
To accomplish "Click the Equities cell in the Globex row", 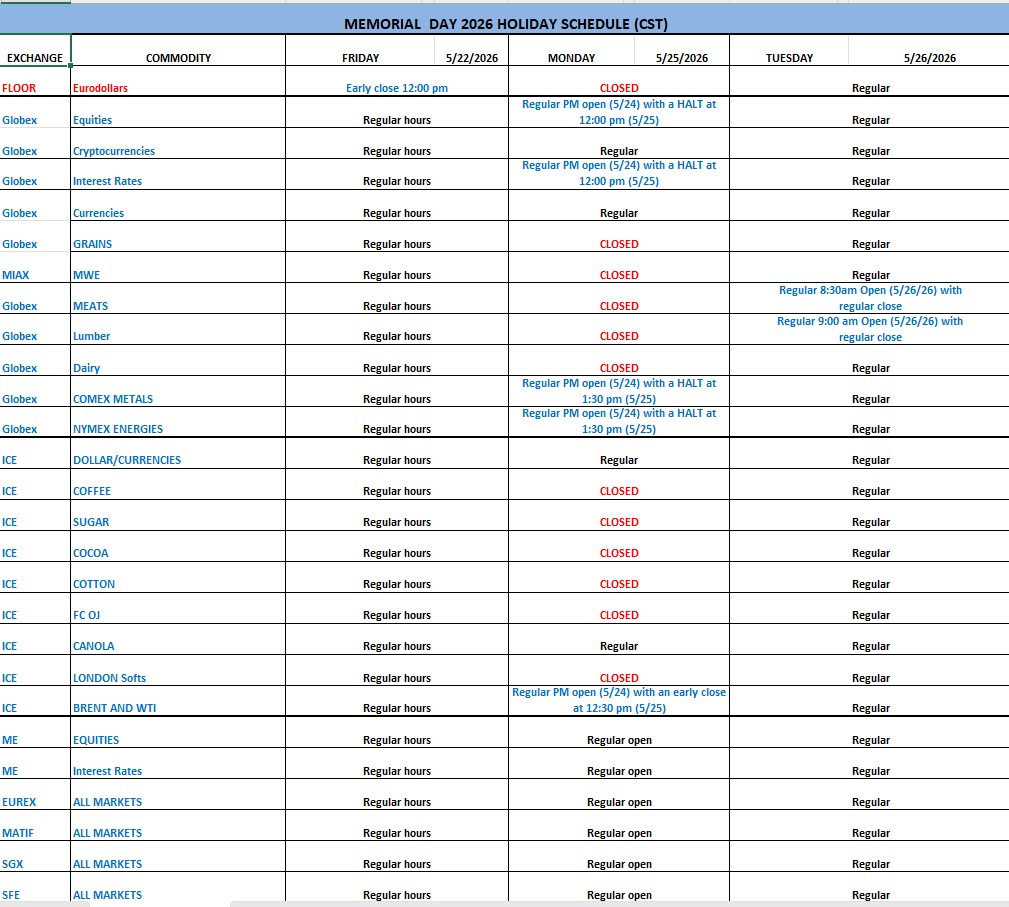I will (178, 113).
